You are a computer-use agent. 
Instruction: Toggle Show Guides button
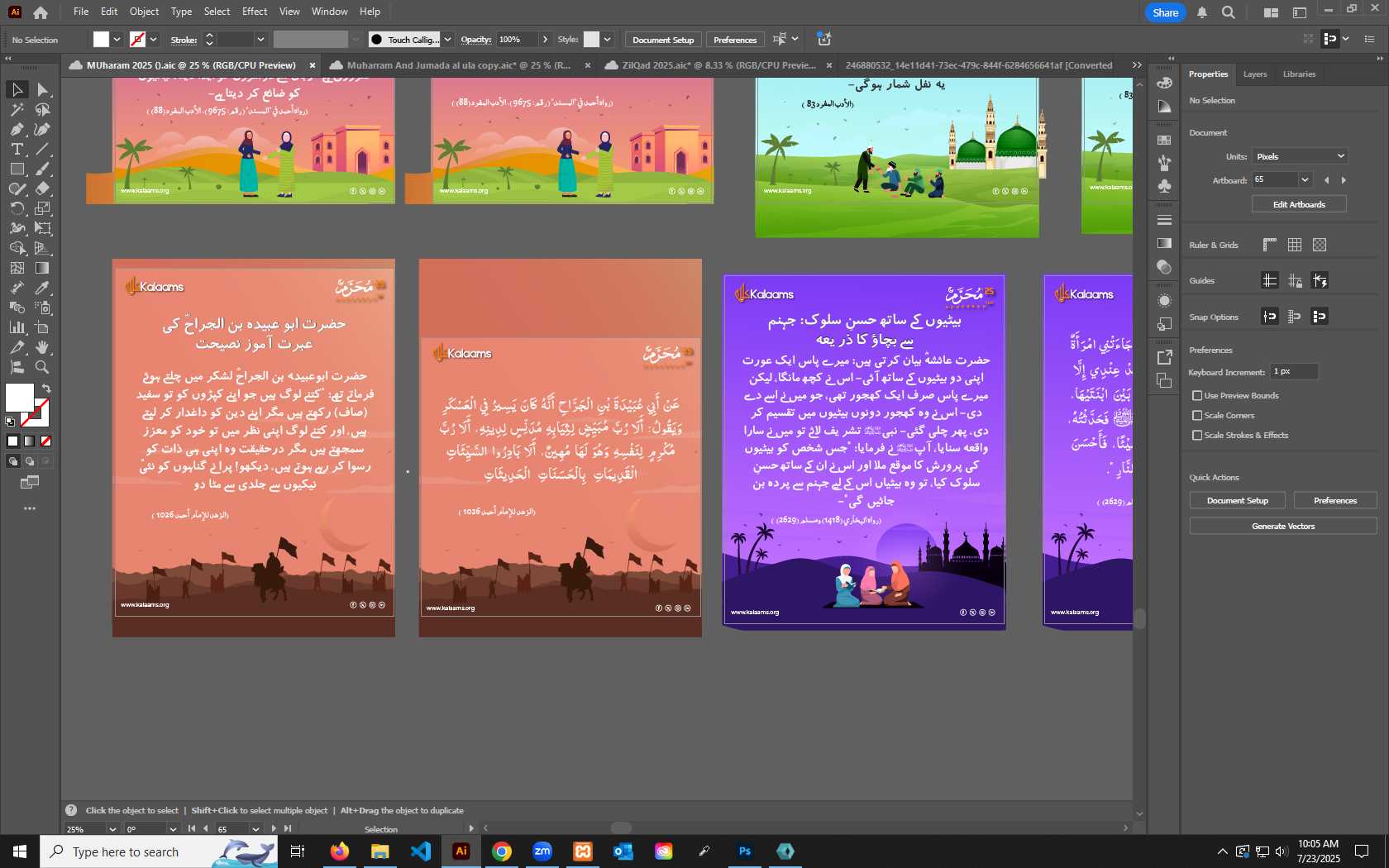pyautogui.click(x=1270, y=280)
